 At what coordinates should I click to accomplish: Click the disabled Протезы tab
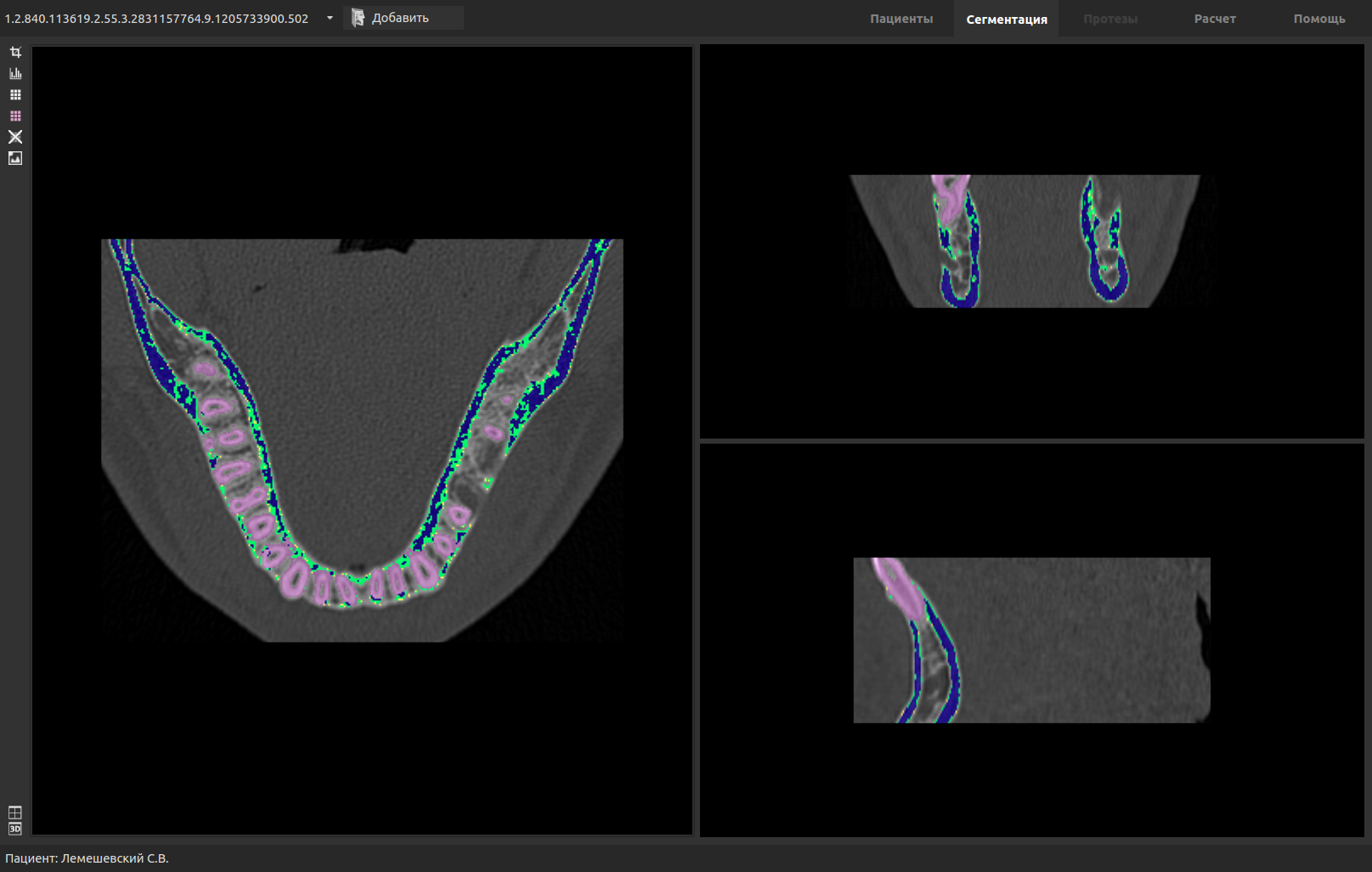[x=1109, y=19]
